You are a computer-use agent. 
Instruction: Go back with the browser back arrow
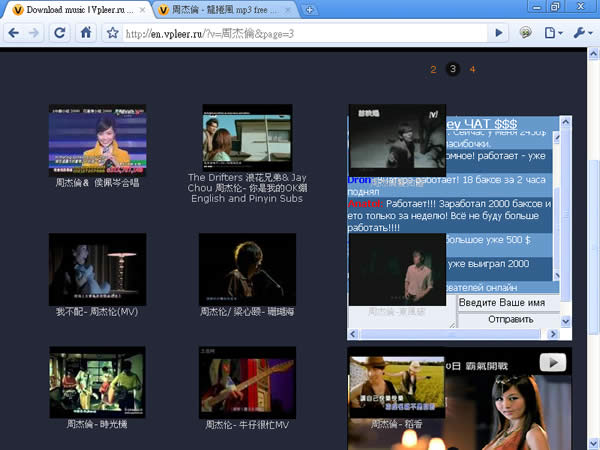[14, 33]
